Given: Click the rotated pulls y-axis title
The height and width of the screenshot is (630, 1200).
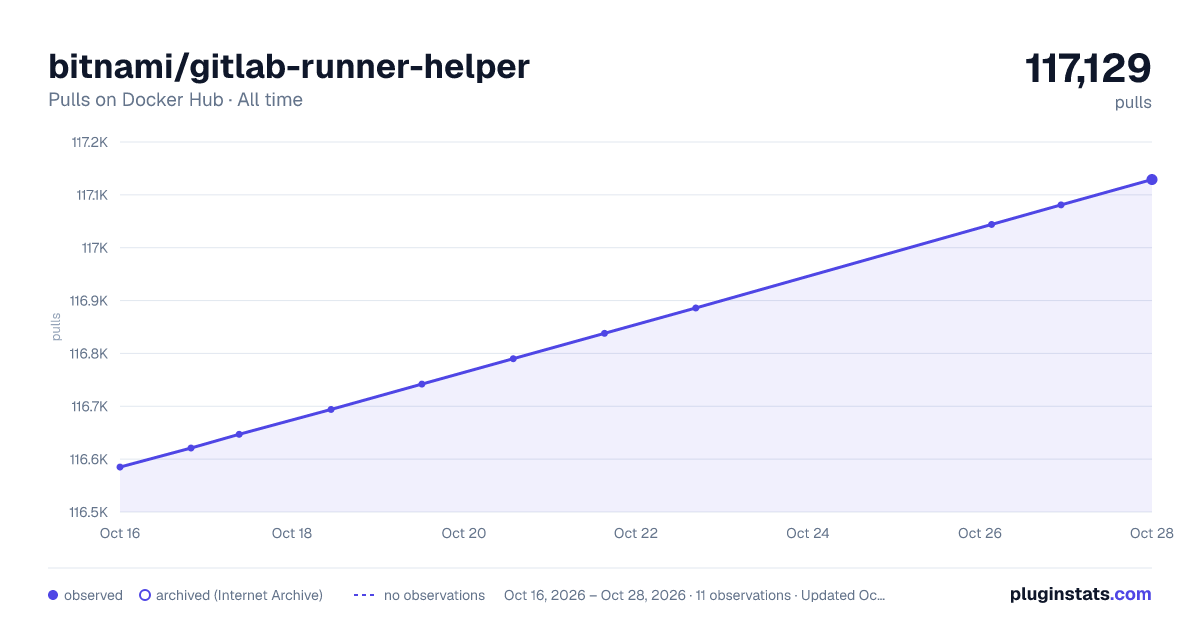Looking at the screenshot, I should [x=57, y=327].
